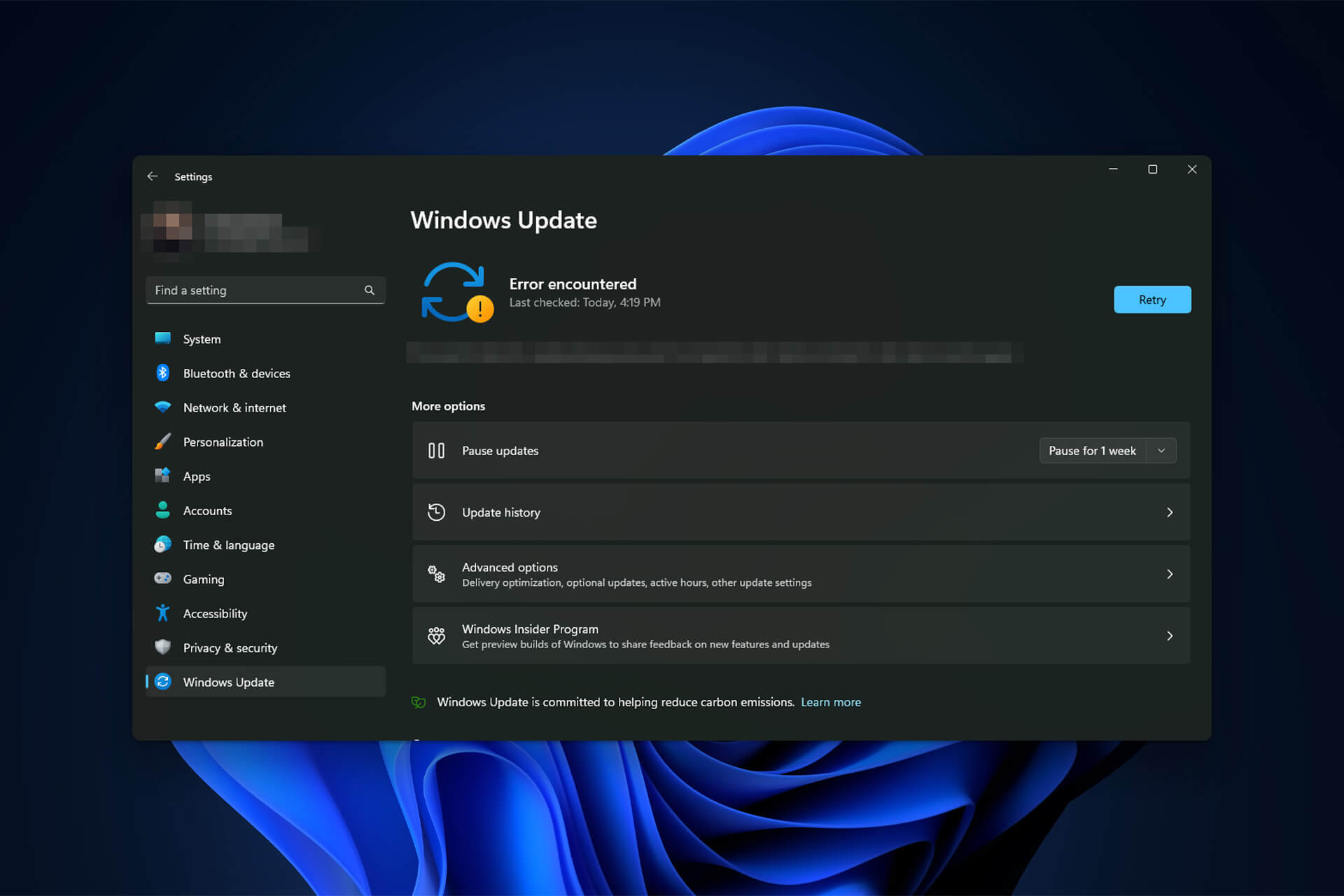Expand pause duration dropdown arrow
The width and height of the screenshot is (1344, 896).
click(1161, 451)
